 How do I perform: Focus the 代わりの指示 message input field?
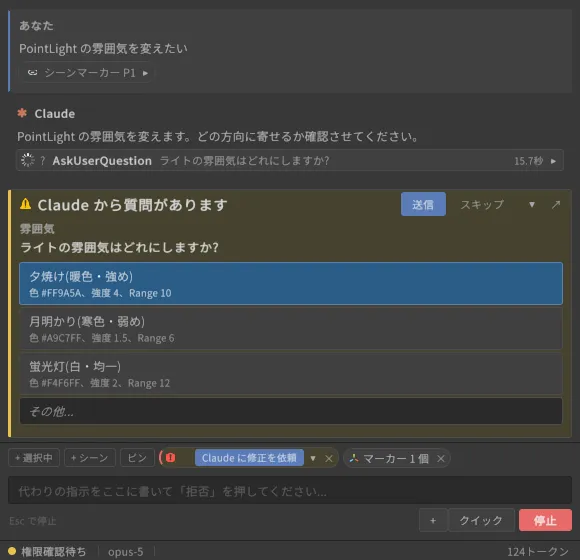click(x=290, y=490)
